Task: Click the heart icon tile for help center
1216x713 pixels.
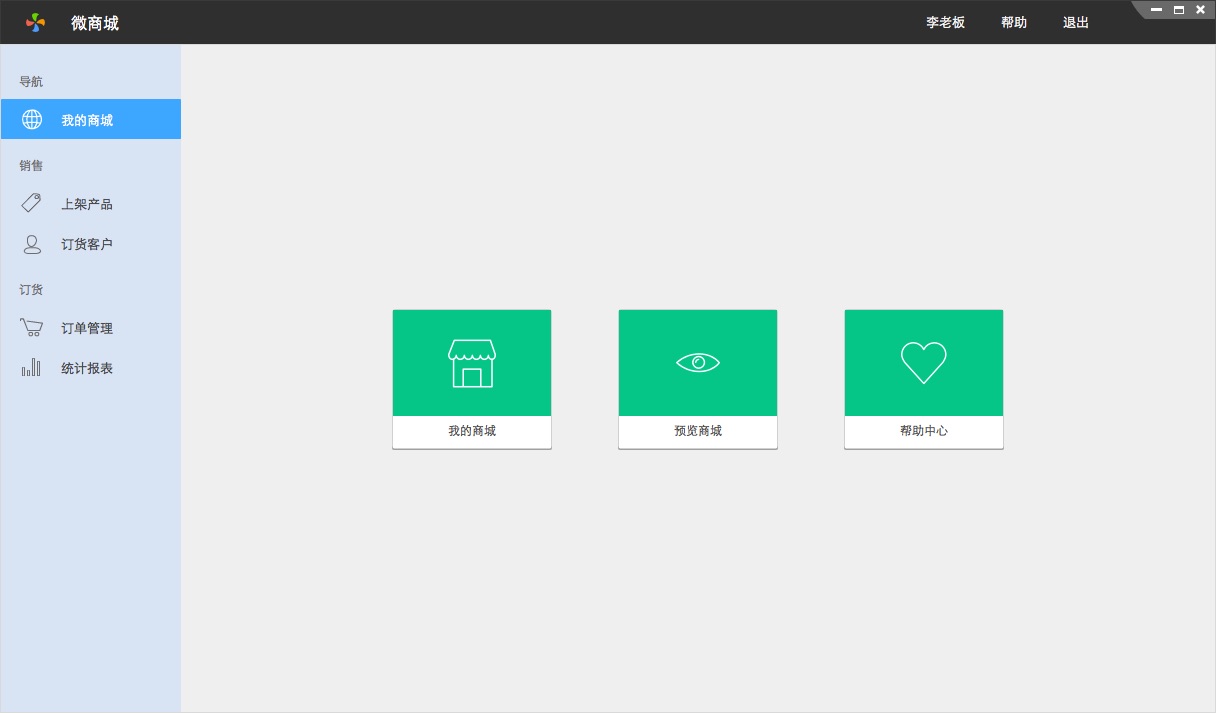Action: point(924,363)
